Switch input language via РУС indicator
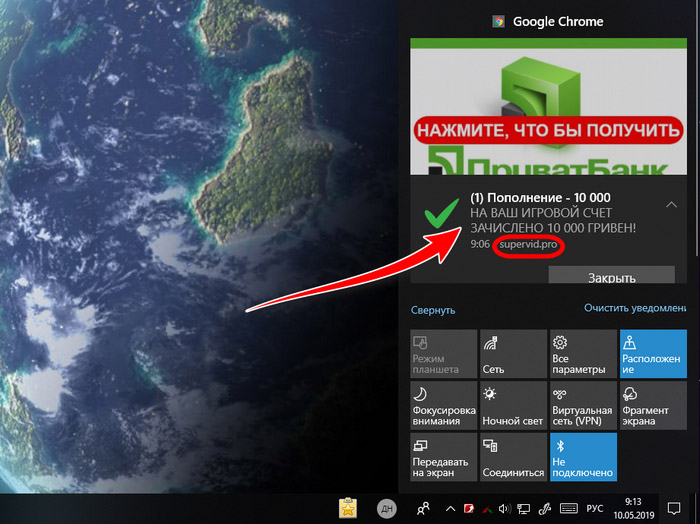Screen dimensions: 700x524 pyautogui.click(x=595, y=508)
